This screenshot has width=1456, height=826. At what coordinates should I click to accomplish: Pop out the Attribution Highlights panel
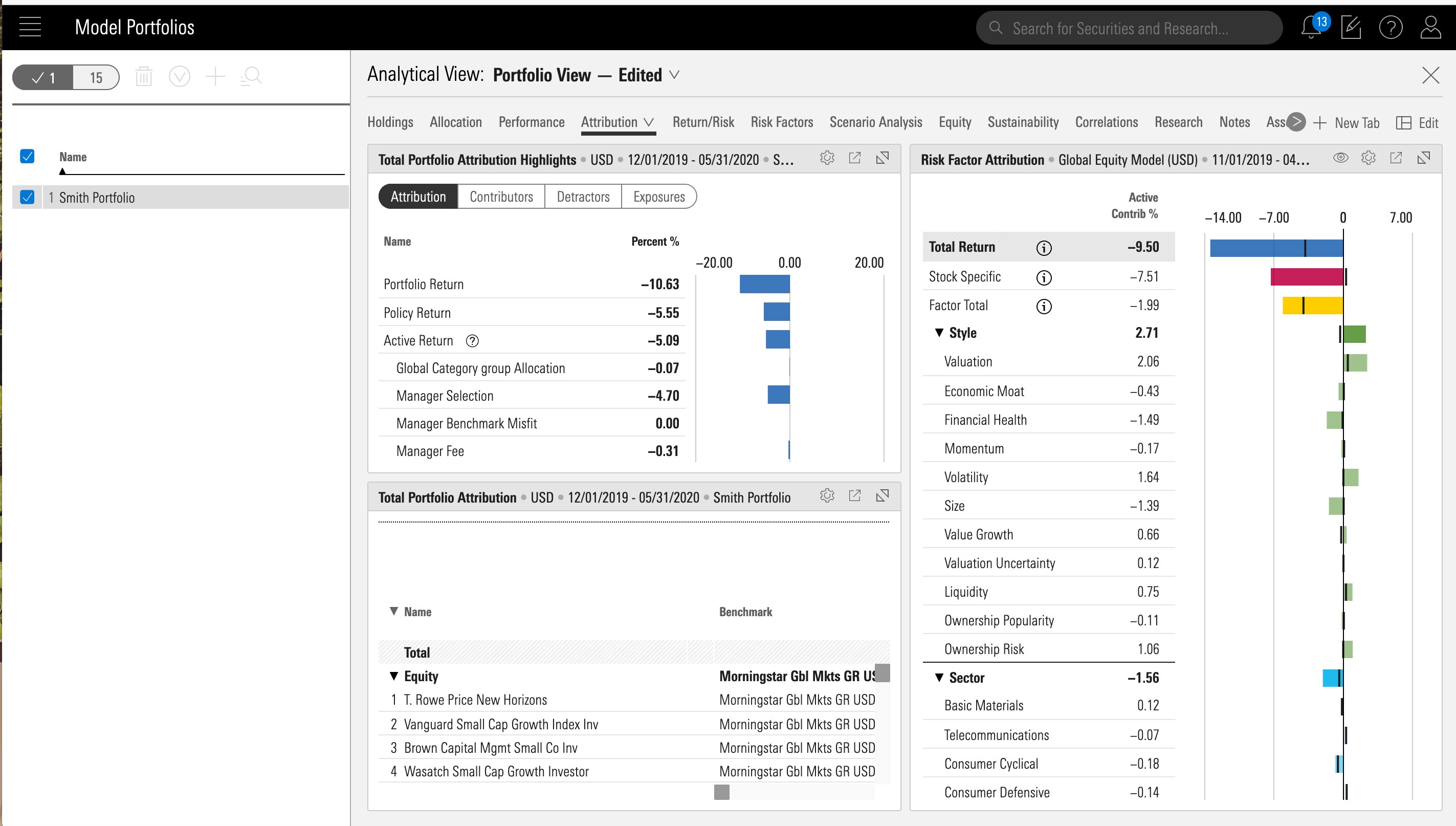tap(854, 158)
